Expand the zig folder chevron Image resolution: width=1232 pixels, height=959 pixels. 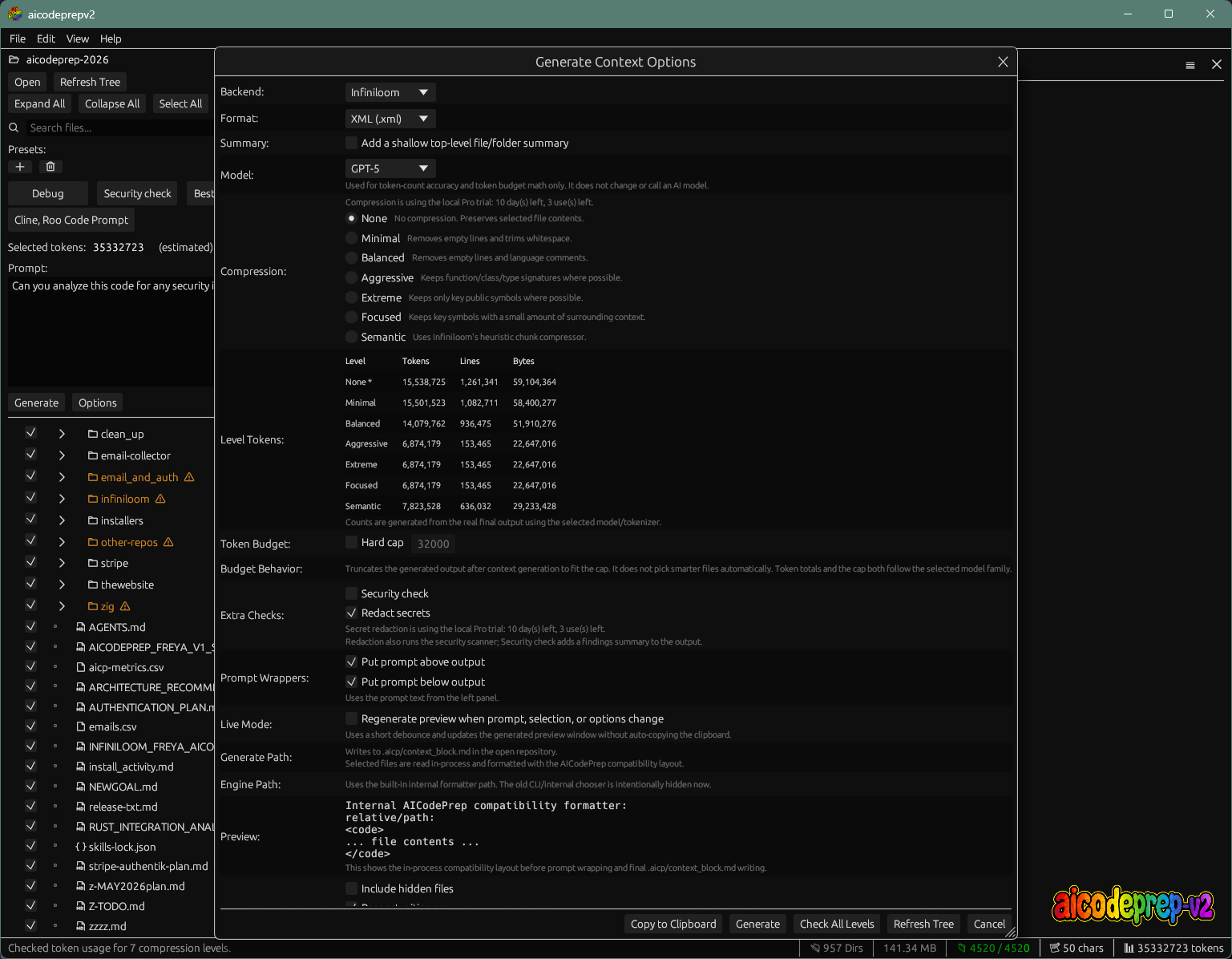point(62,606)
